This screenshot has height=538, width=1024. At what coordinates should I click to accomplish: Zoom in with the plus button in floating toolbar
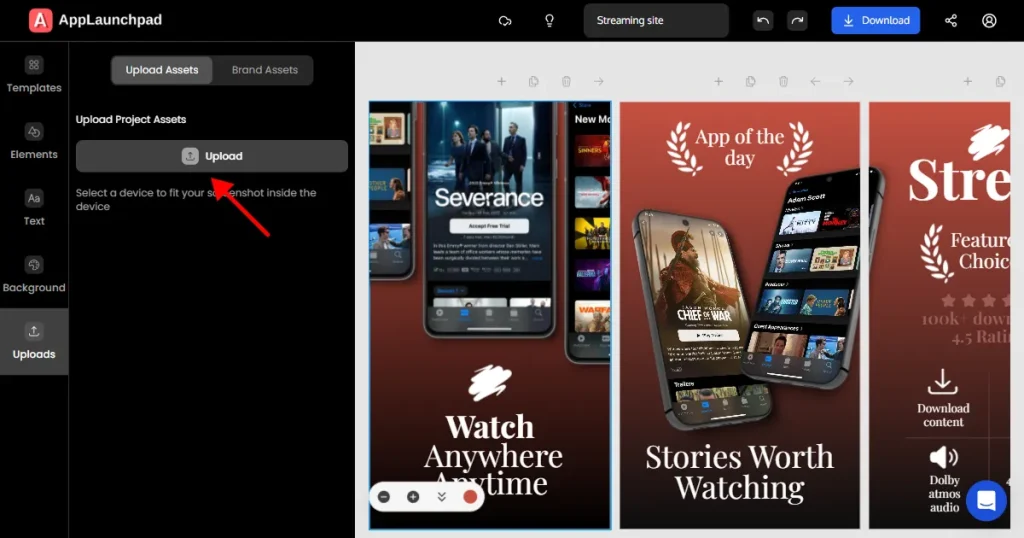413,497
